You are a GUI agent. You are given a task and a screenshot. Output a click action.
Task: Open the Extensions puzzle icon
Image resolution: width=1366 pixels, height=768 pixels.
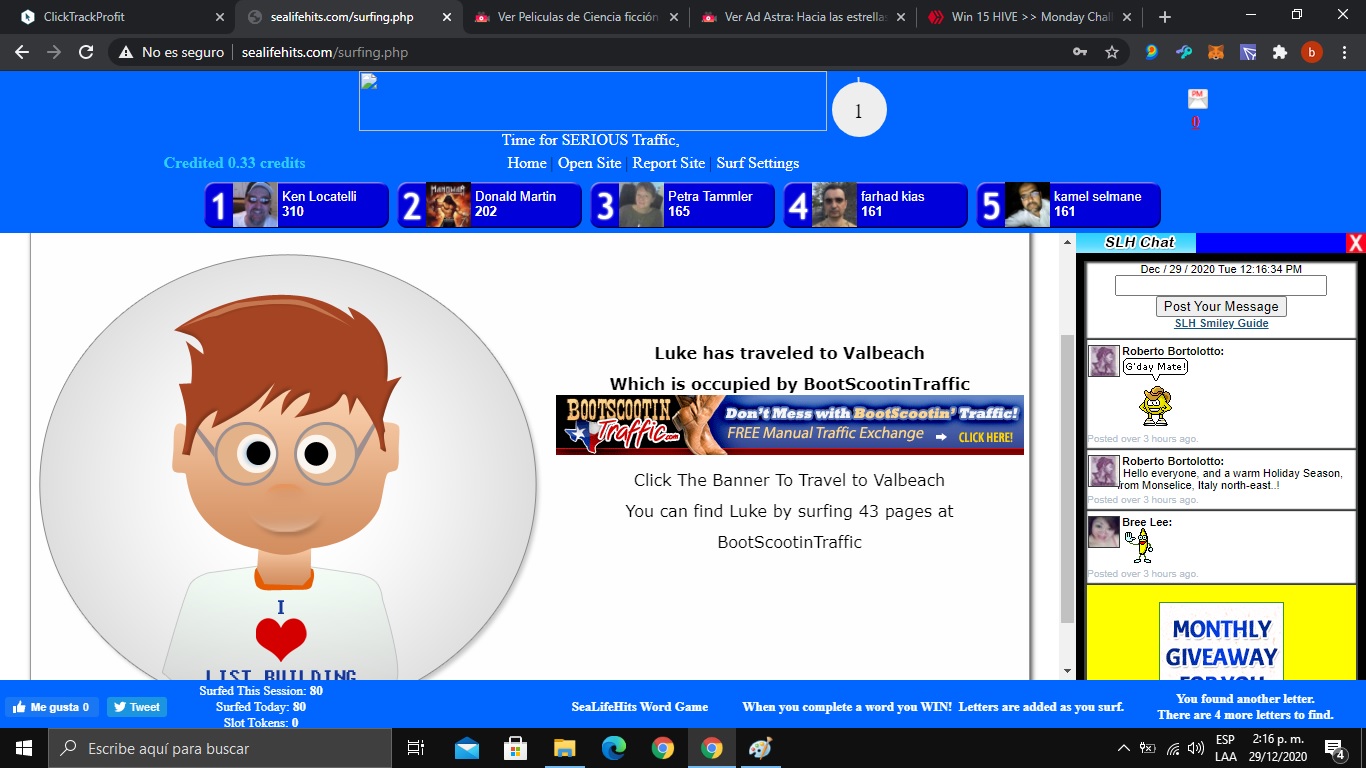(x=1279, y=52)
